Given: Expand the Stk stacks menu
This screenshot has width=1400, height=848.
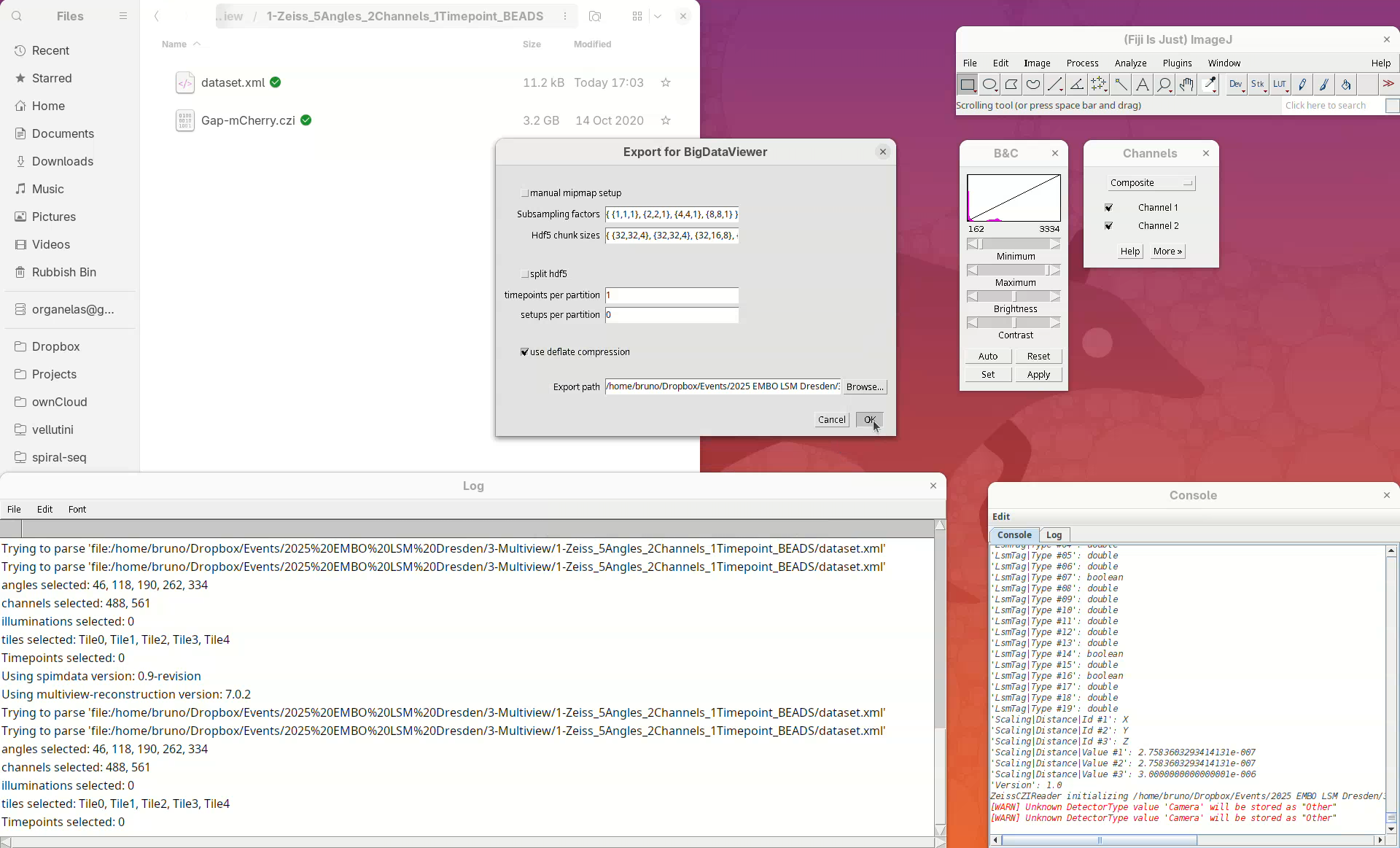Looking at the screenshot, I should pos(1258,85).
